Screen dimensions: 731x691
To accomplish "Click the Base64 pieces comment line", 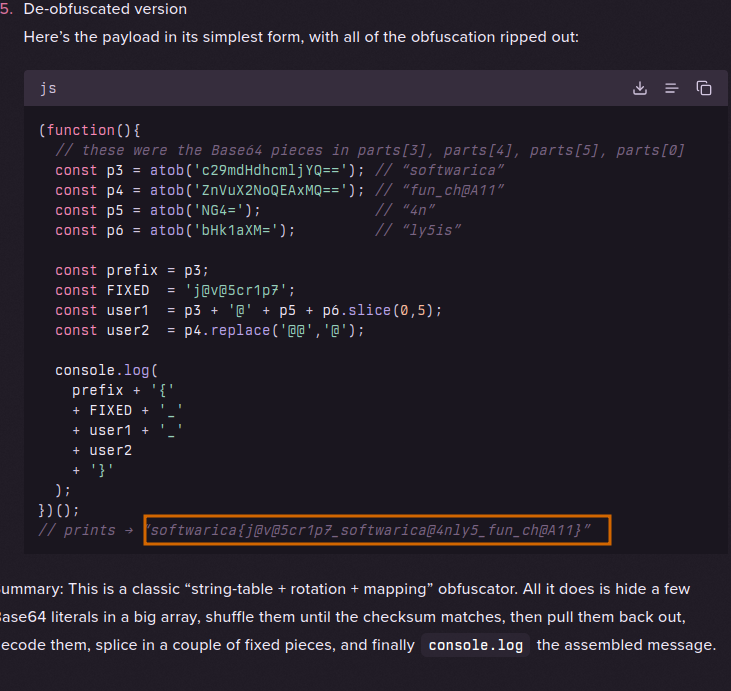I will click(370, 150).
